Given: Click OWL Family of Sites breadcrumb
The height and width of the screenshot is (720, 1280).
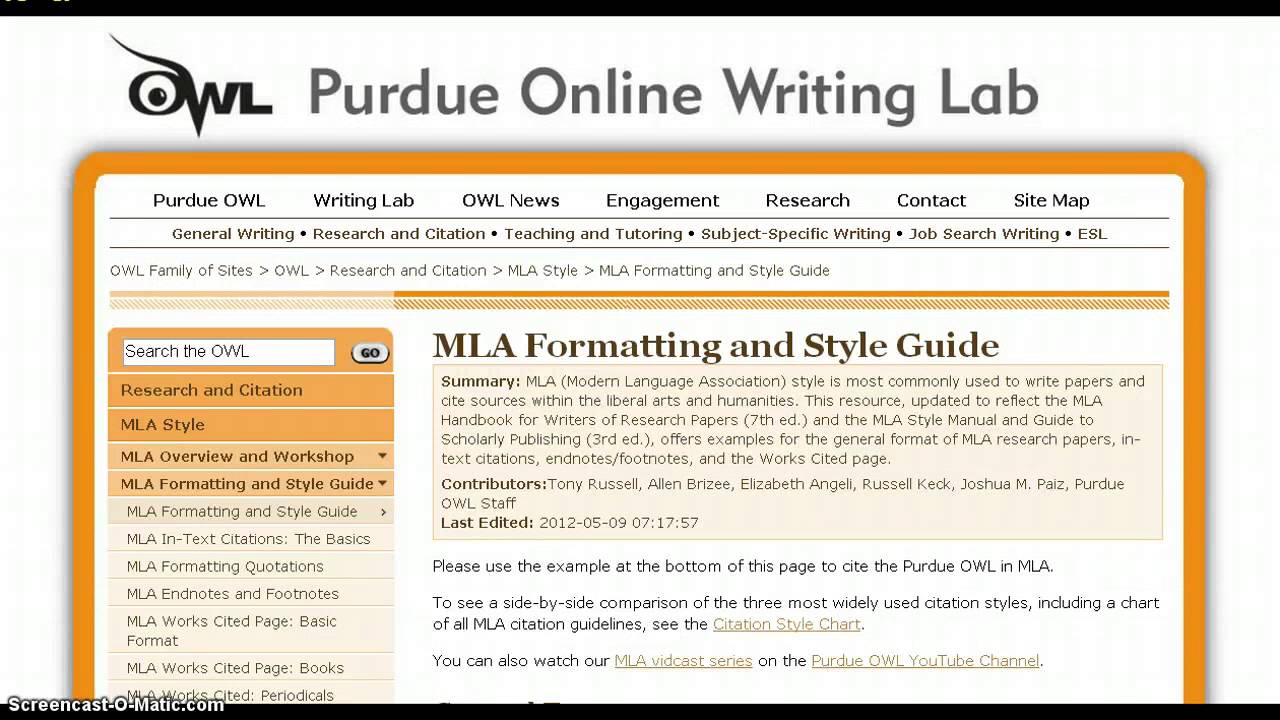Looking at the screenshot, I should [x=181, y=271].
